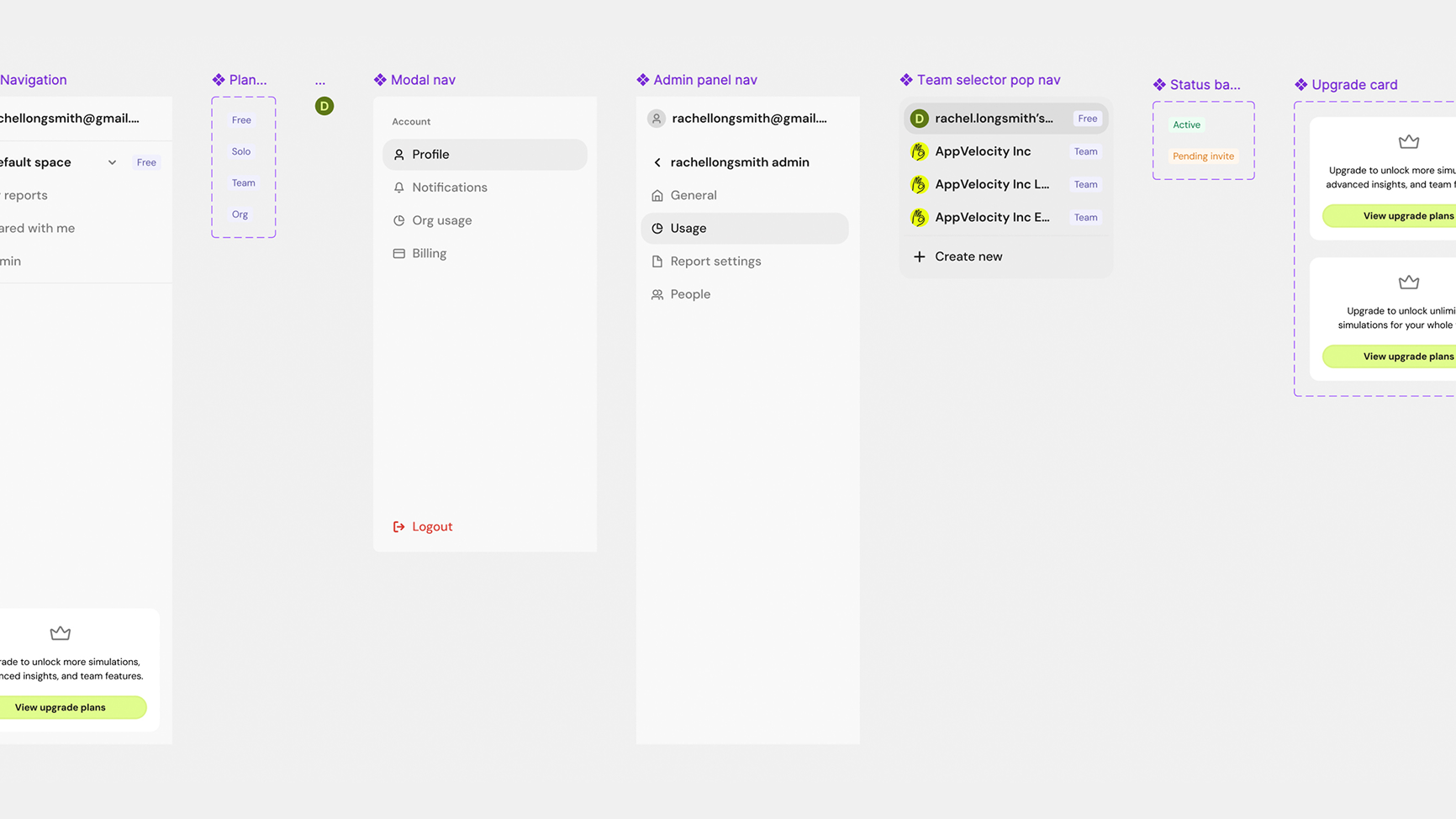Select the Plan... component title
This screenshot has height=819, width=1456.
pos(248,80)
